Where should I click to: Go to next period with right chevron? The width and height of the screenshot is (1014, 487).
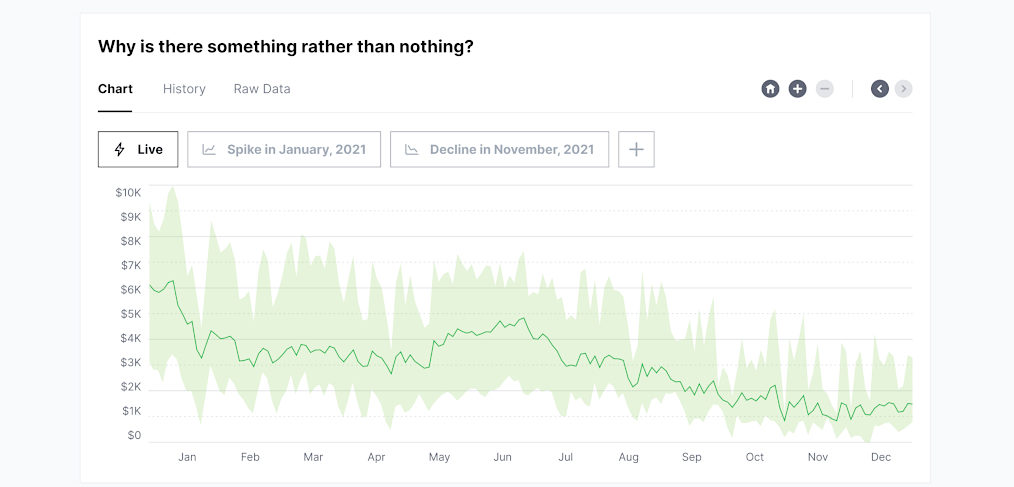(903, 89)
